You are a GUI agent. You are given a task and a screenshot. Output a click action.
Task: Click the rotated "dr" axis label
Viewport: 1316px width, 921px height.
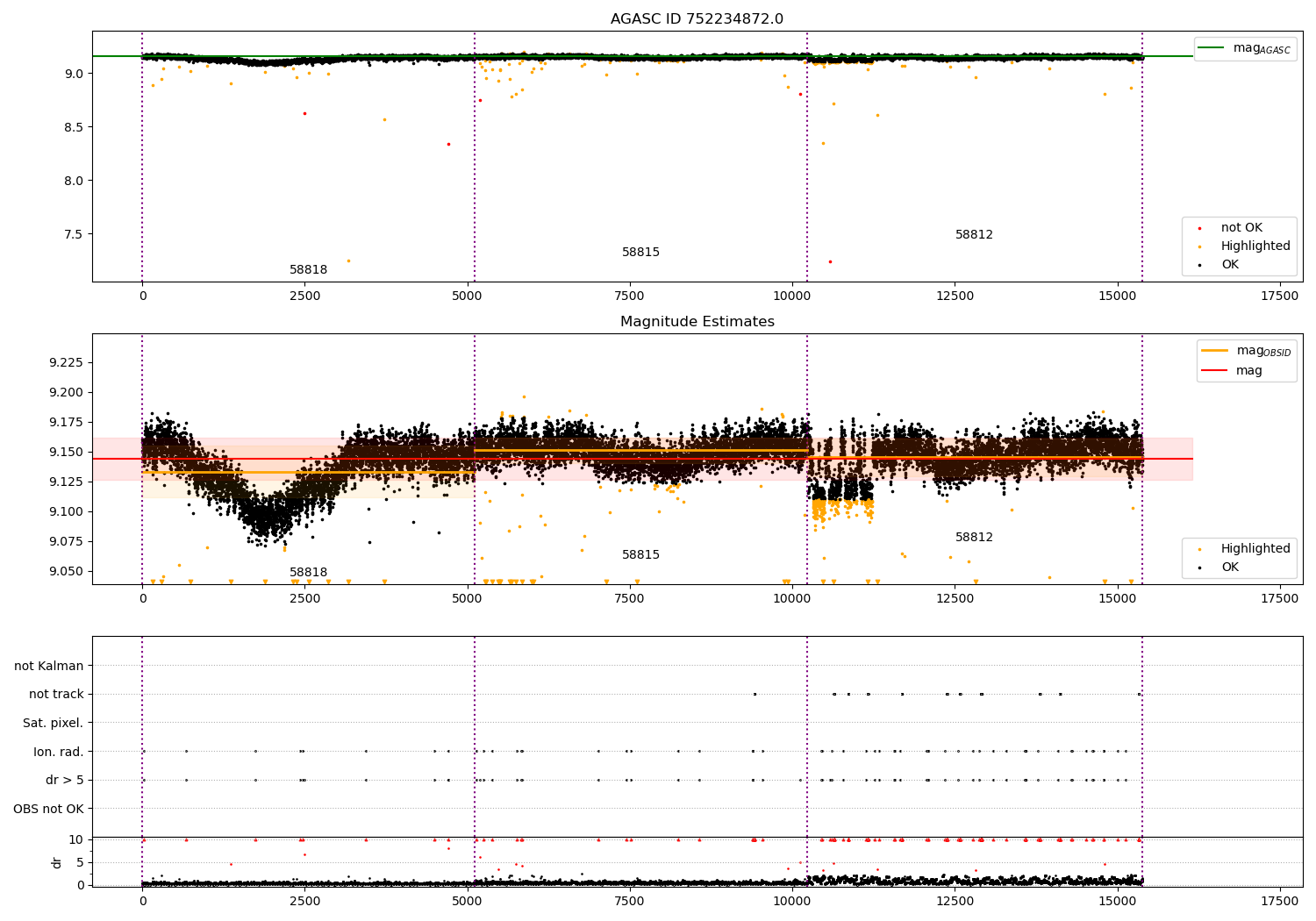[57, 862]
